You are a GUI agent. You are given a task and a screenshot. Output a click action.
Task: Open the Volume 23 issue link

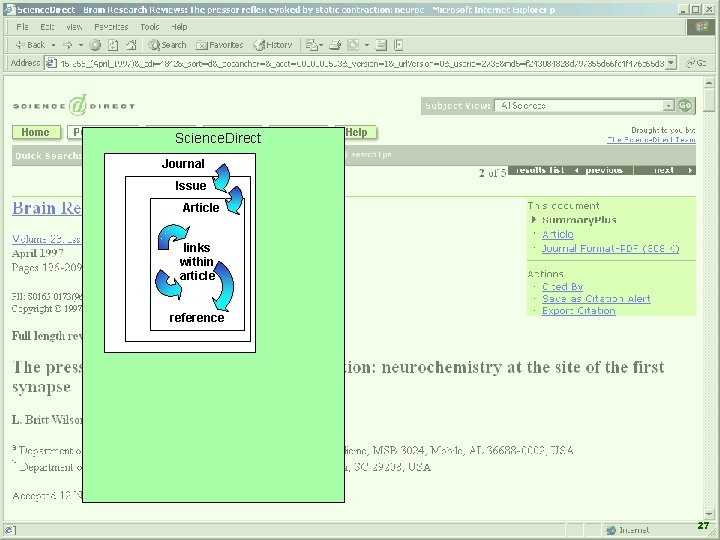pyautogui.click(x=47, y=239)
